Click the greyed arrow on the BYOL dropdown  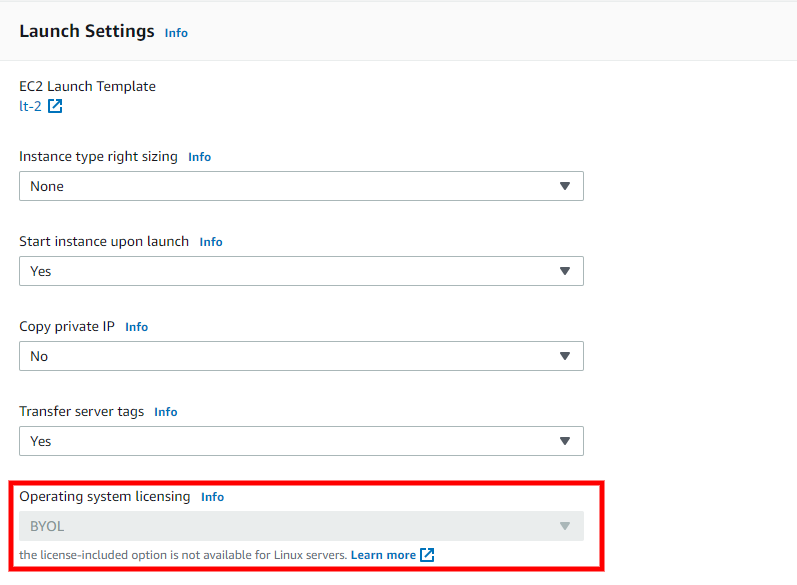[565, 526]
